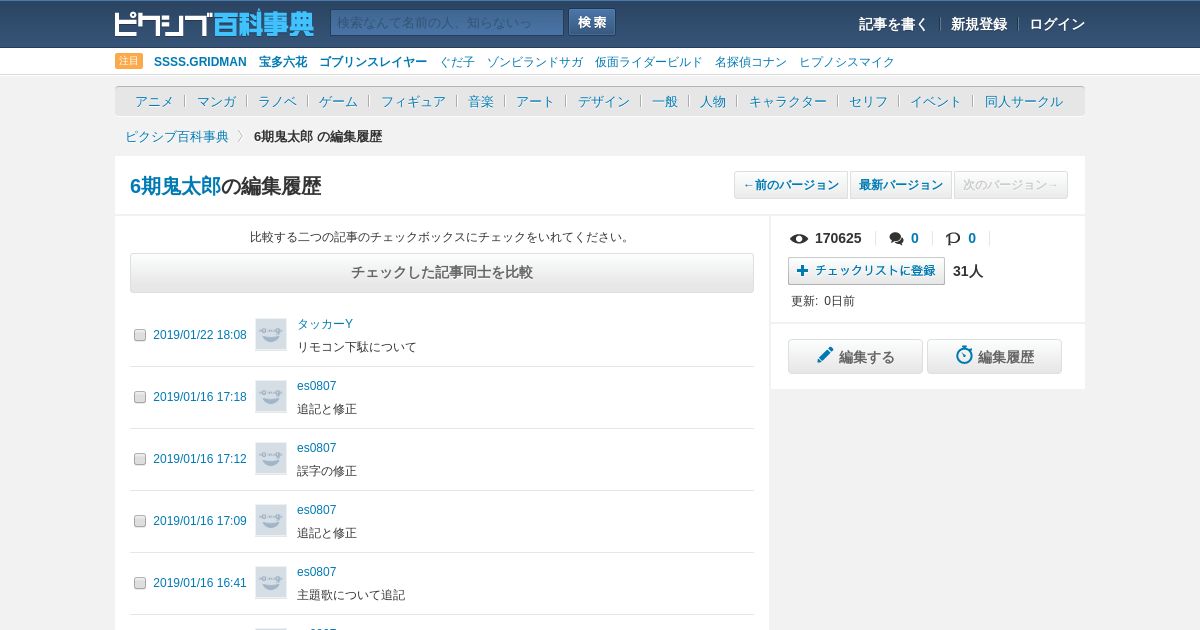This screenshot has height=630, width=1200.
Task: Check the box for 2019/01/16 16:41
Action: tap(140, 583)
